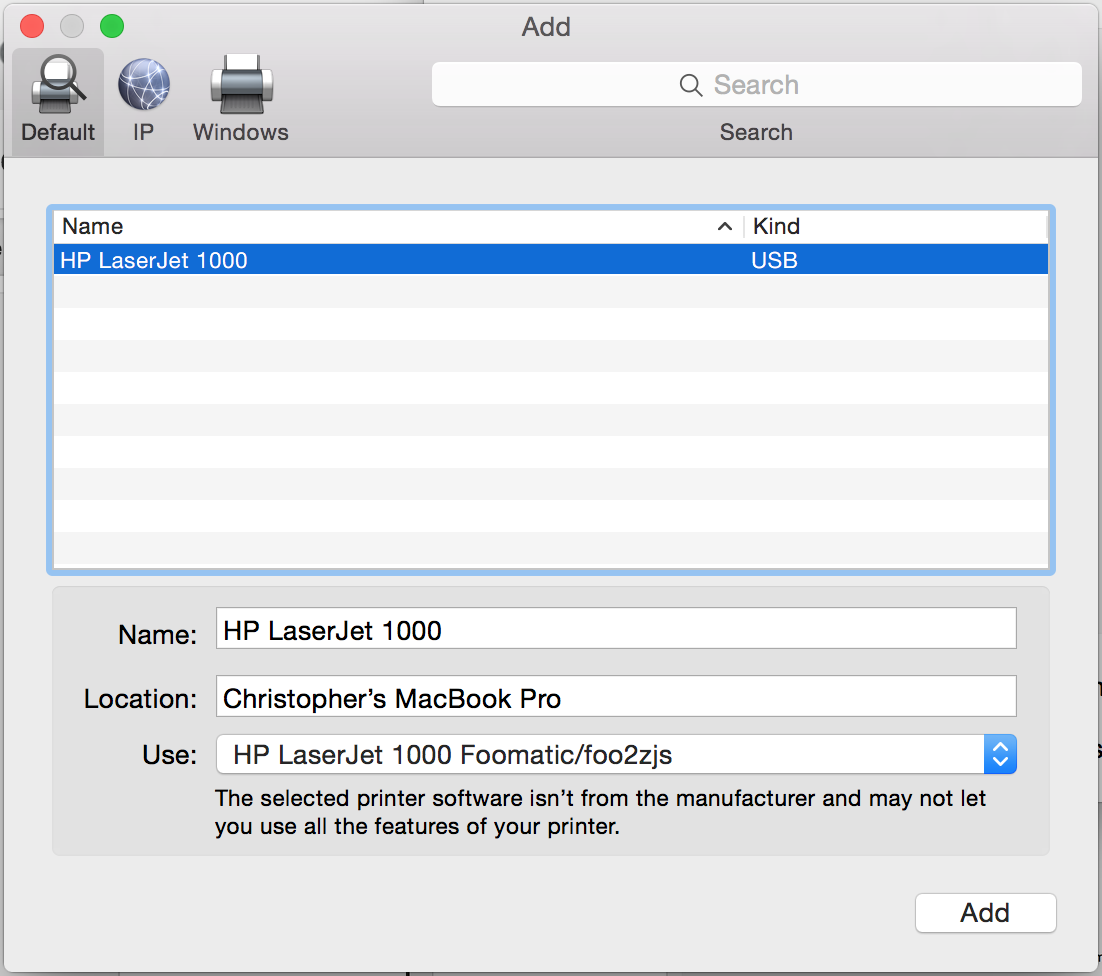Image resolution: width=1102 pixels, height=976 pixels.
Task: Select the HP LaserJet 1000 printer row
Action: (550, 260)
